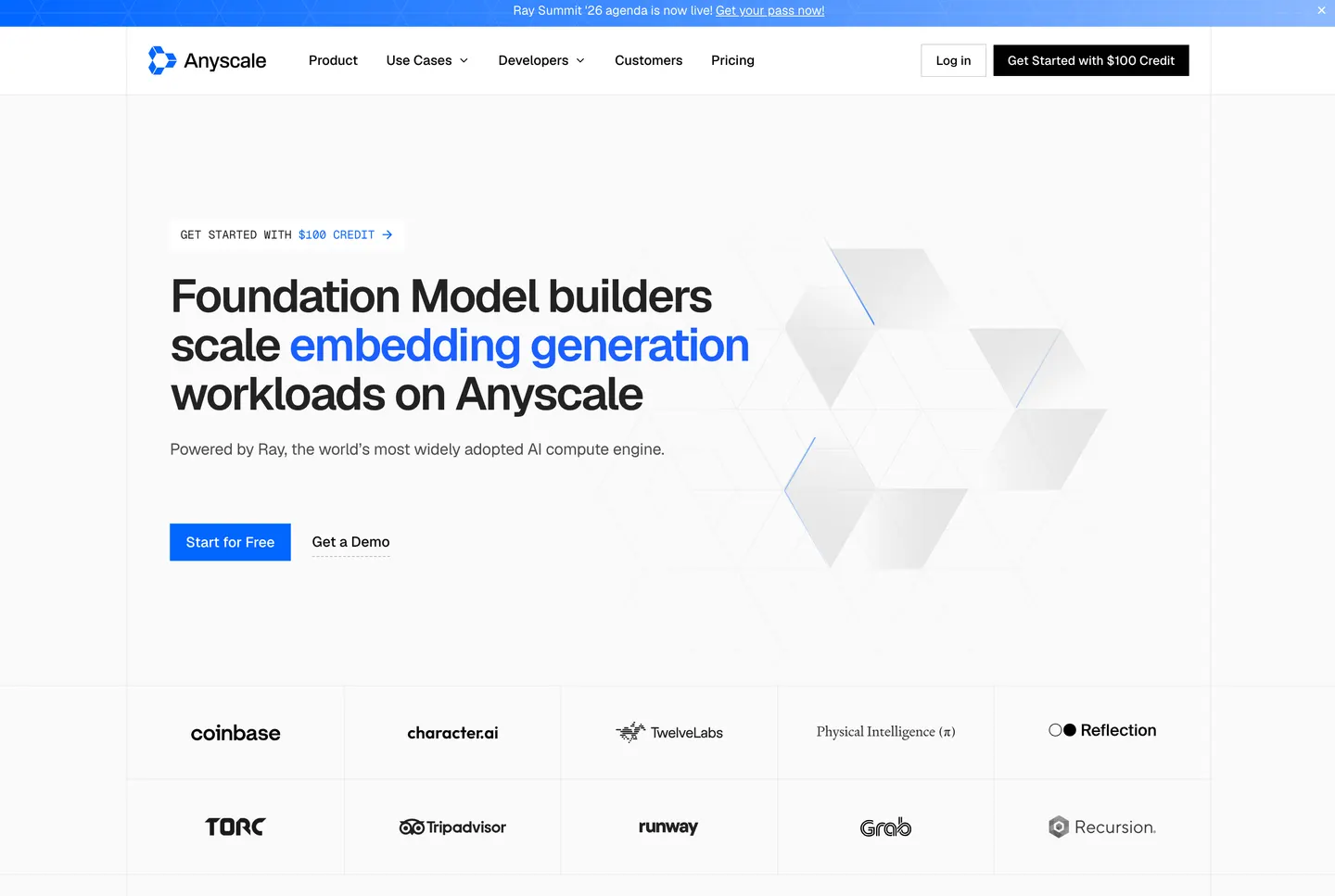Viewport: 1335px width, 896px height.
Task: Select the TwelveLabs logo
Action: 669,733
